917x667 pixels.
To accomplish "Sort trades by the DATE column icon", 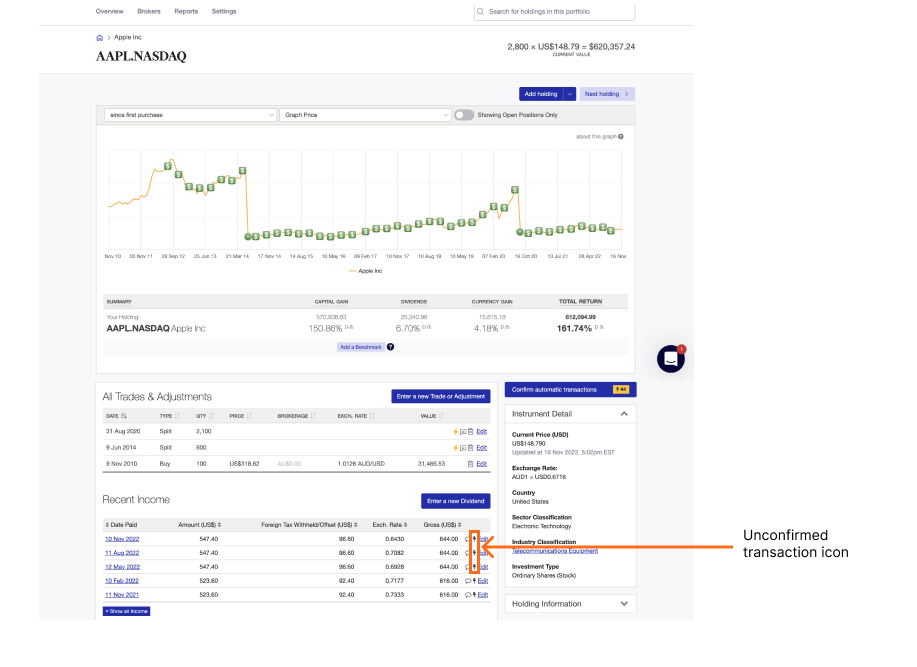I will (x=124, y=416).
